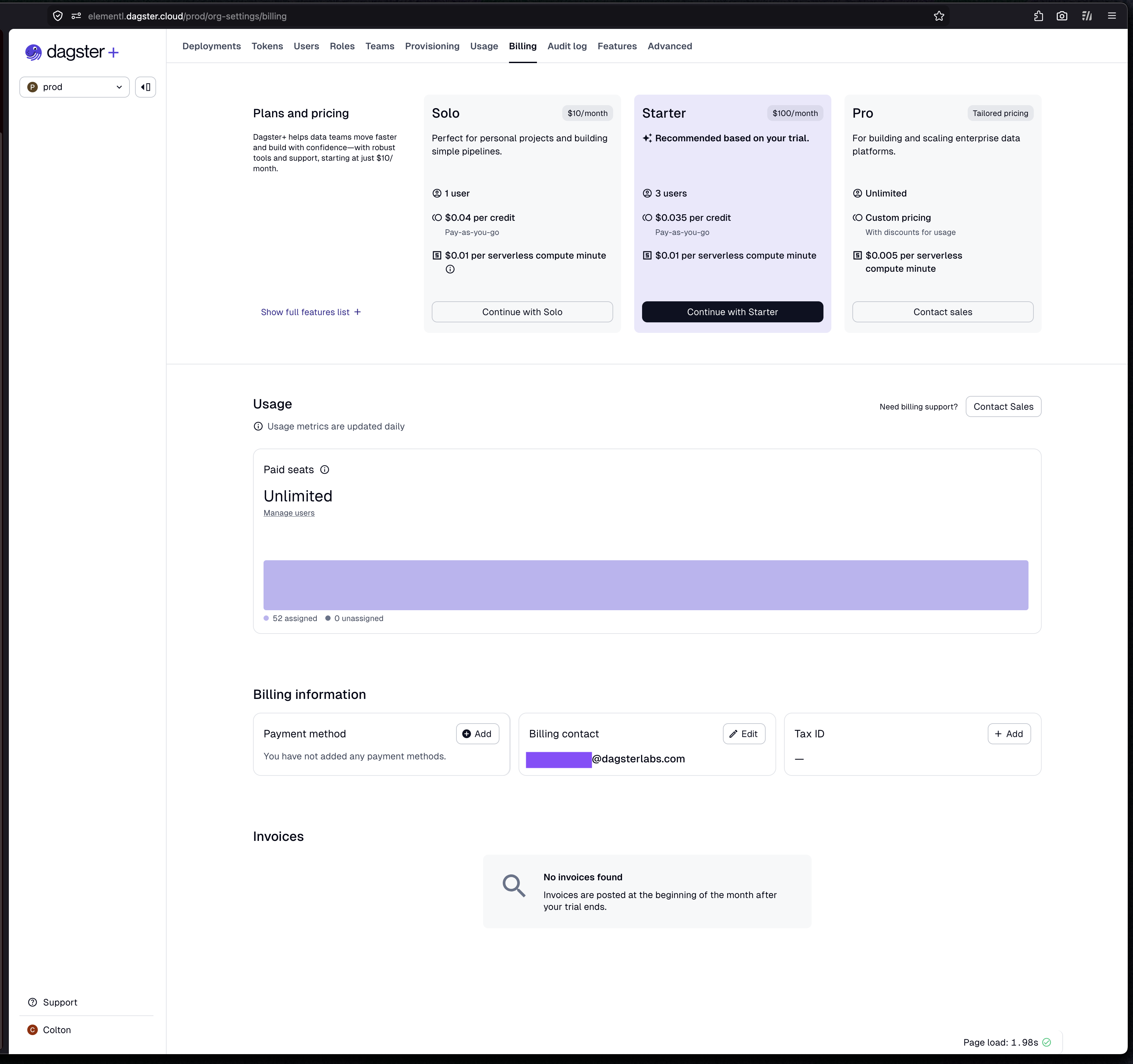The height and width of the screenshot is (1064, 1133).
Task: Click the compute icon beside Pro $0.005 serverless
Action: pyautogui.click(x=858, y=255)
